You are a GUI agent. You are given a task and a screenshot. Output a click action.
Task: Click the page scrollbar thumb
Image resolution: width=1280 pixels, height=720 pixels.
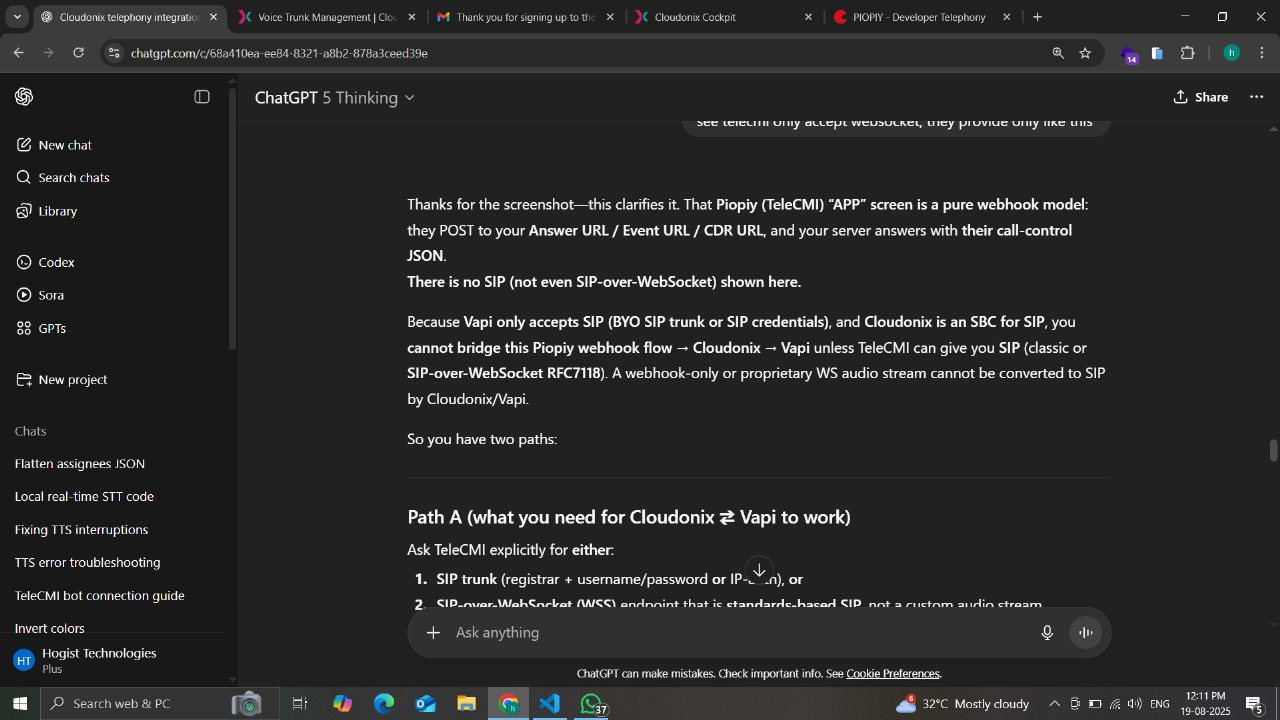pyautogui.click(x=1273, y=451)
